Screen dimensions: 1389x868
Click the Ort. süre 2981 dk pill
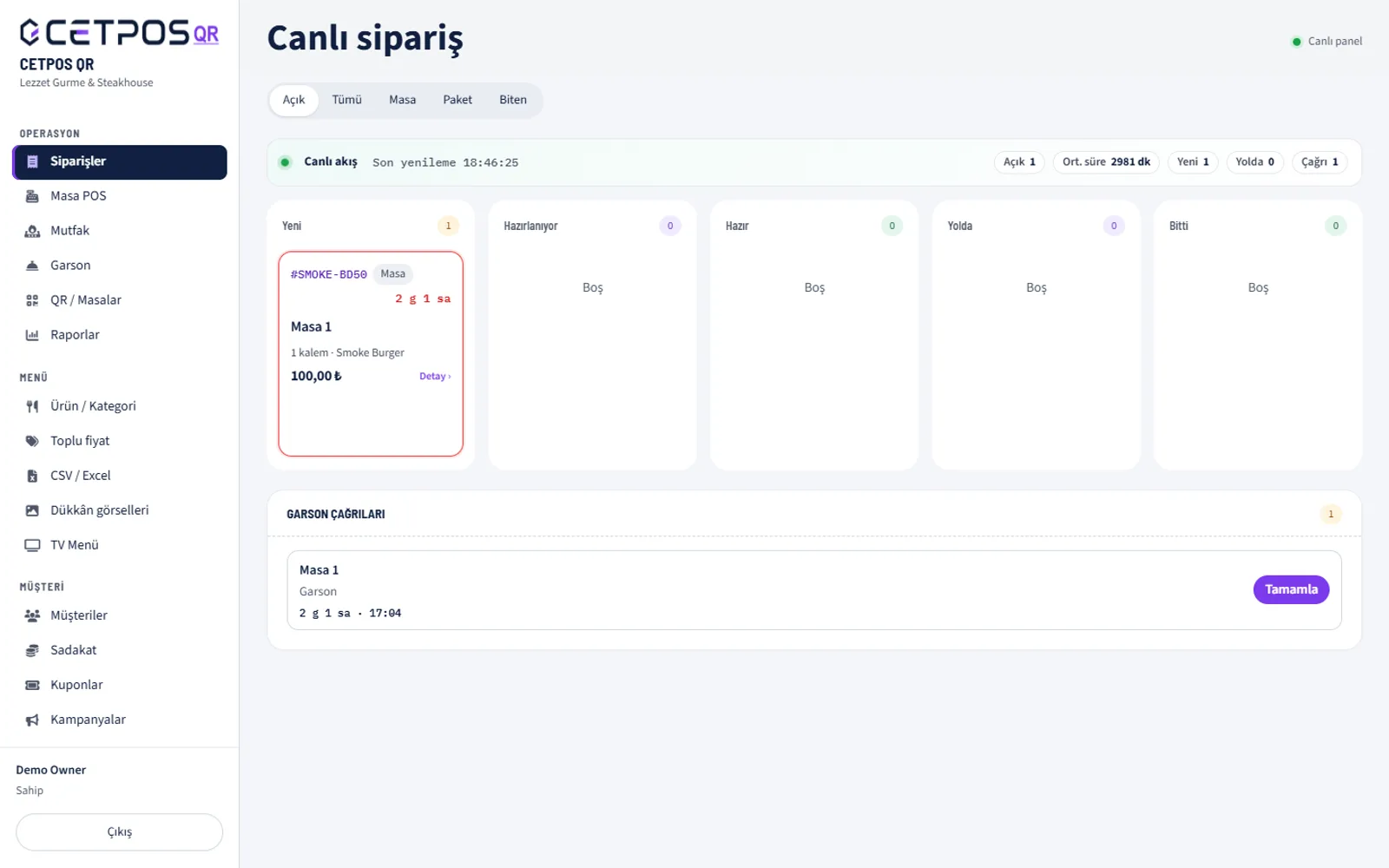click(1106, 162)
